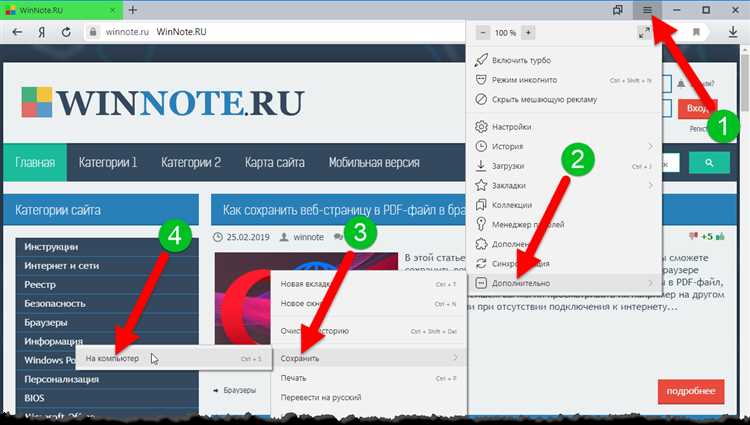Click the thumbs-up rating icon
Screen dimensions: 750x425
click(720, 236)
